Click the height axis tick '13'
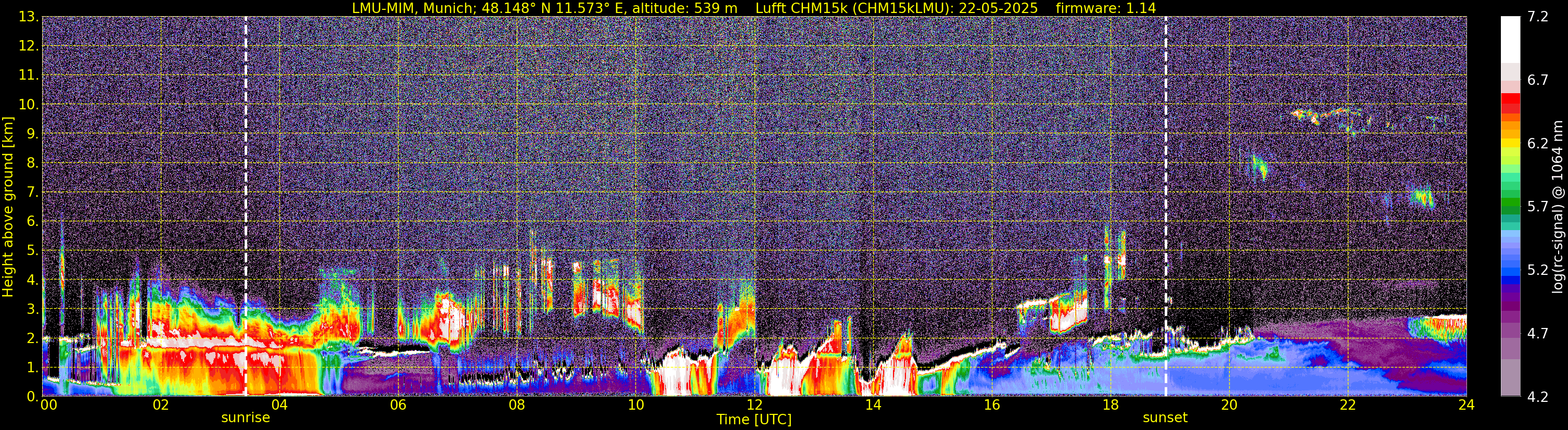 28,17
